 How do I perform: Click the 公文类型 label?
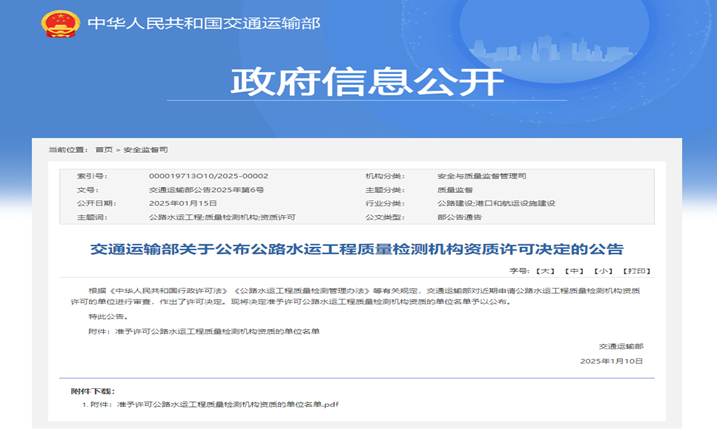click(x=385, y=217)
